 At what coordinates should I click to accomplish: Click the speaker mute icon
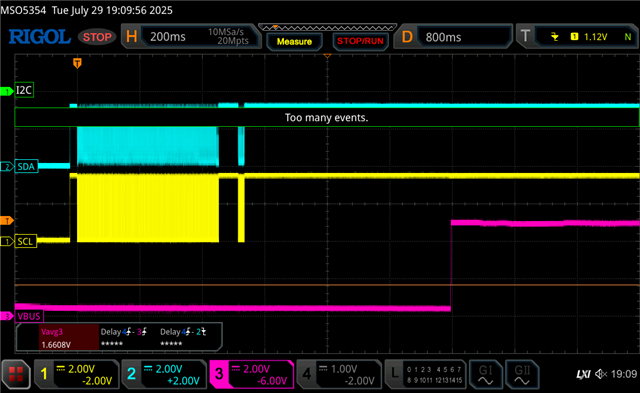[x=601, y=373]
